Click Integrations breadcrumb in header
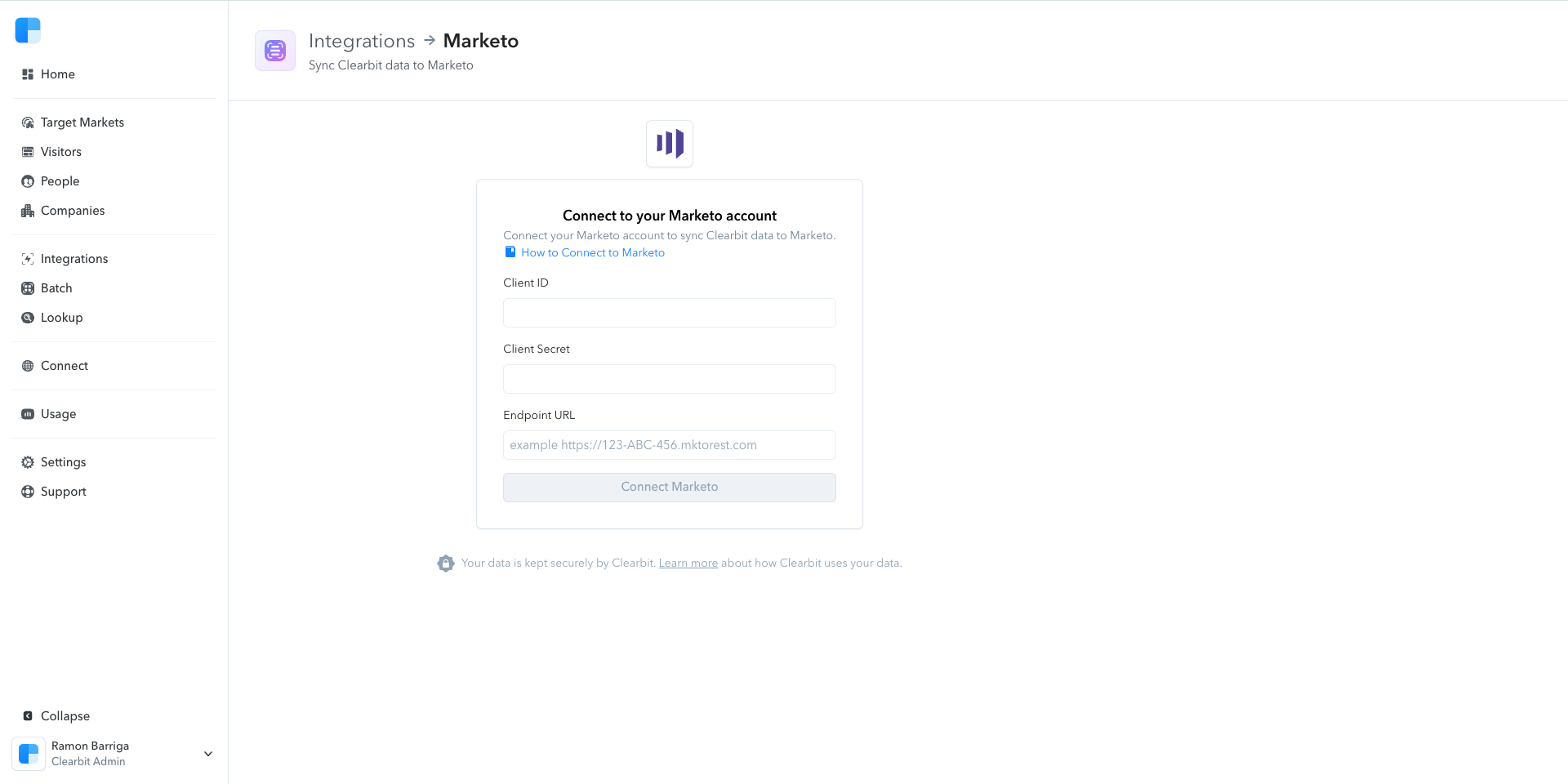Screen dimensions: 1568x784 pyautogui.click(x=362, y=41)
